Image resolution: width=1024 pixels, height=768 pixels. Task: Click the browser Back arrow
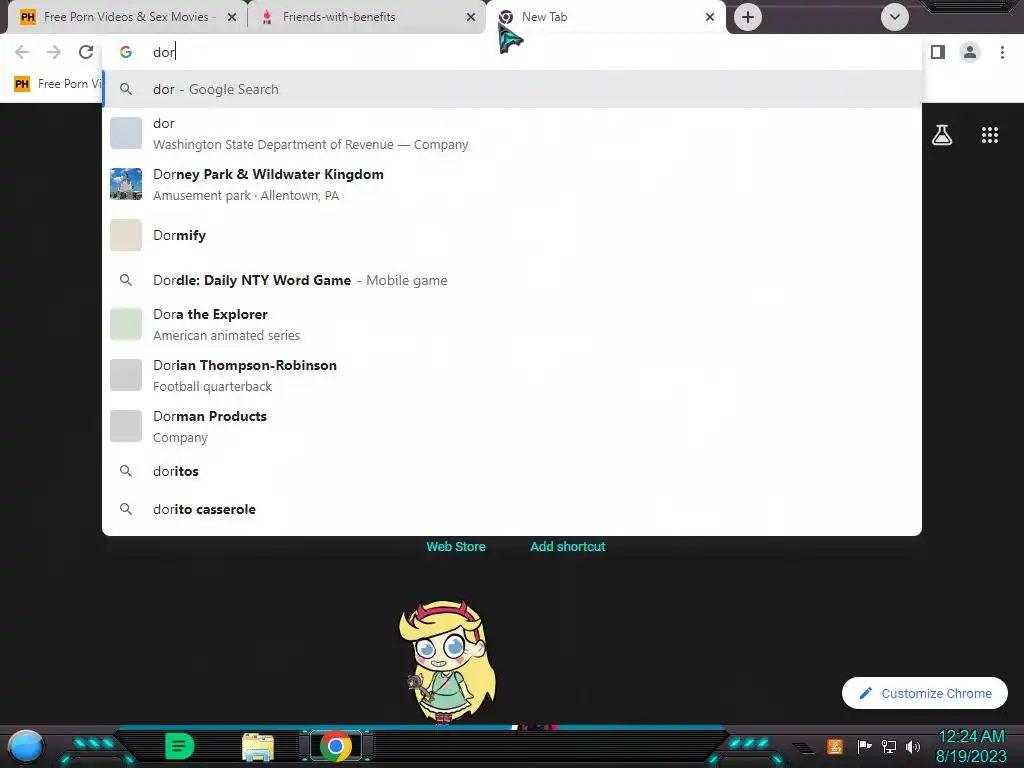[x=22, y=52]
